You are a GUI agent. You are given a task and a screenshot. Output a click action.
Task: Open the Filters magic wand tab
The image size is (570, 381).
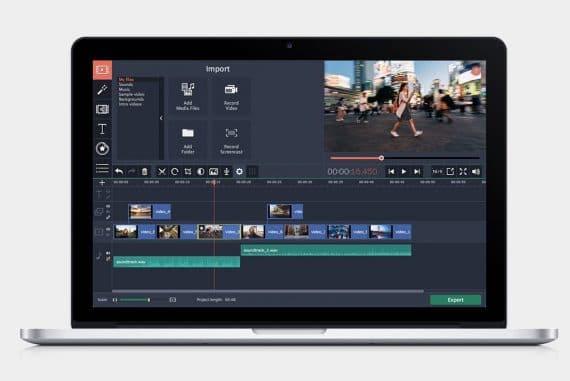[102, 89]
